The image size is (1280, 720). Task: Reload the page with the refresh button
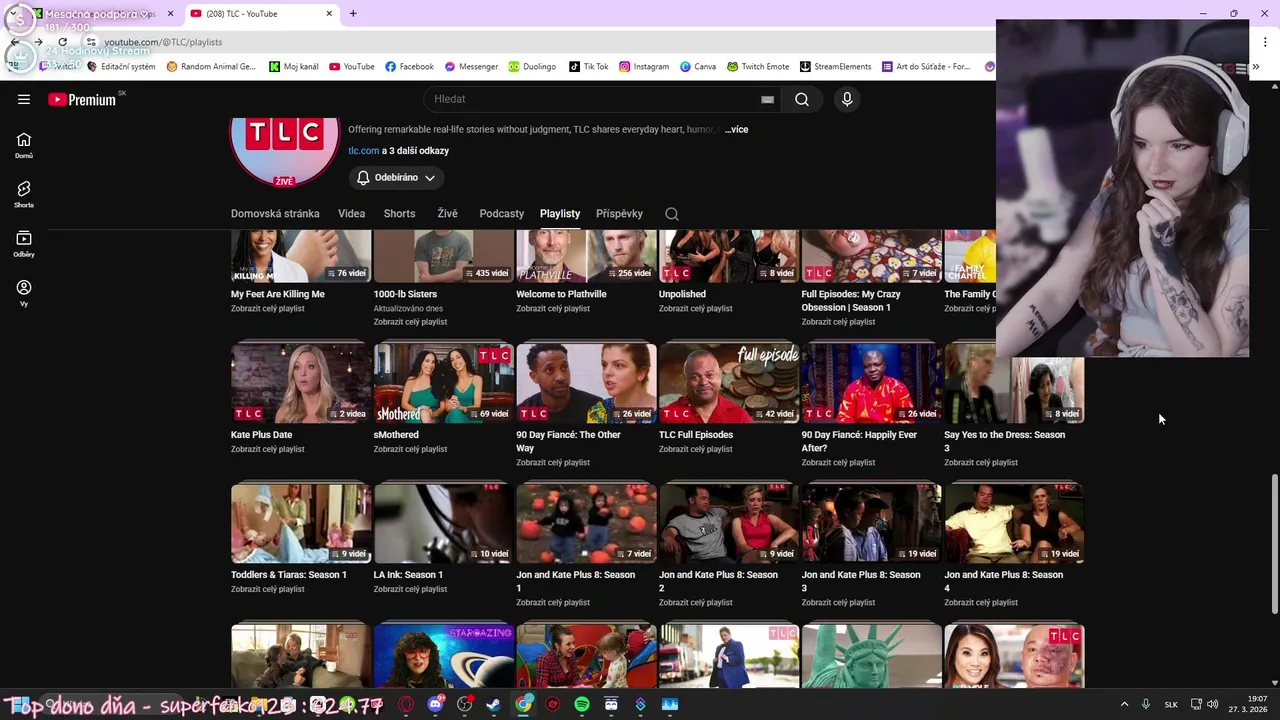(62, 42)
